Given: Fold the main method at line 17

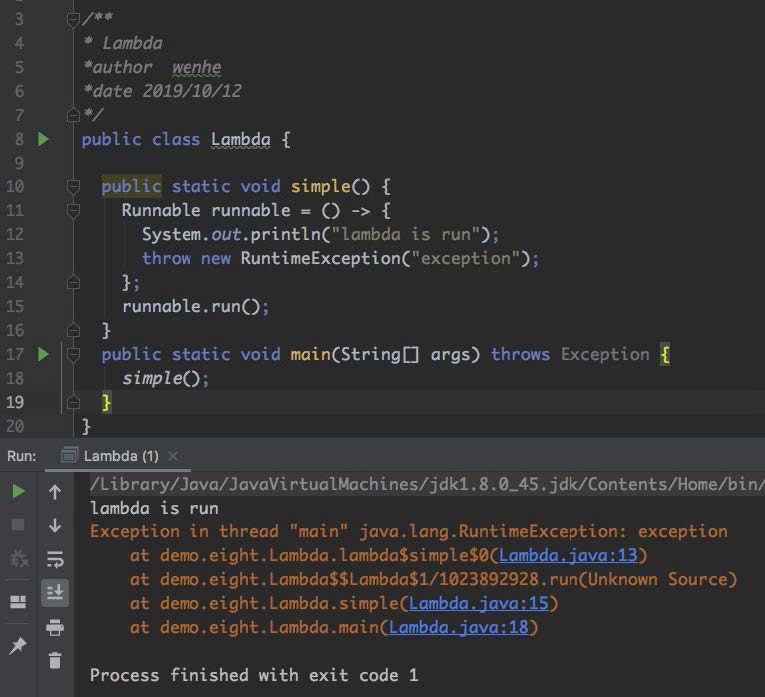Looking at the screenshot, I should pos(73,354).
